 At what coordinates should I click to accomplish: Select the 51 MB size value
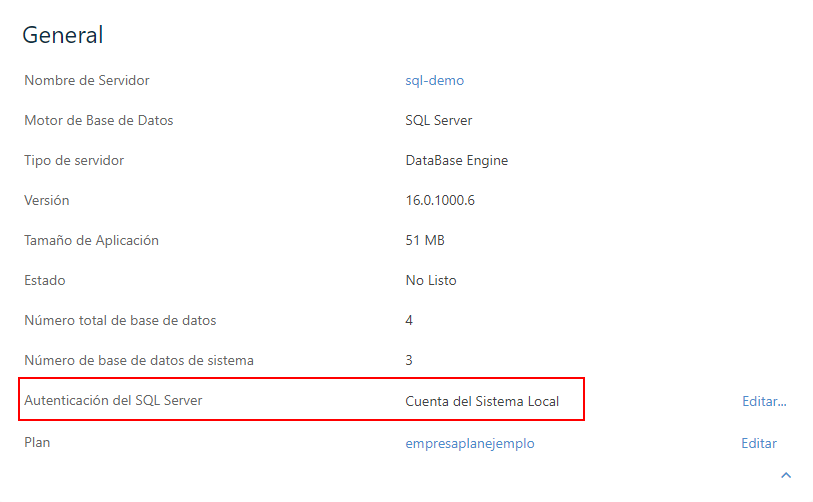[x=425, y=241]
